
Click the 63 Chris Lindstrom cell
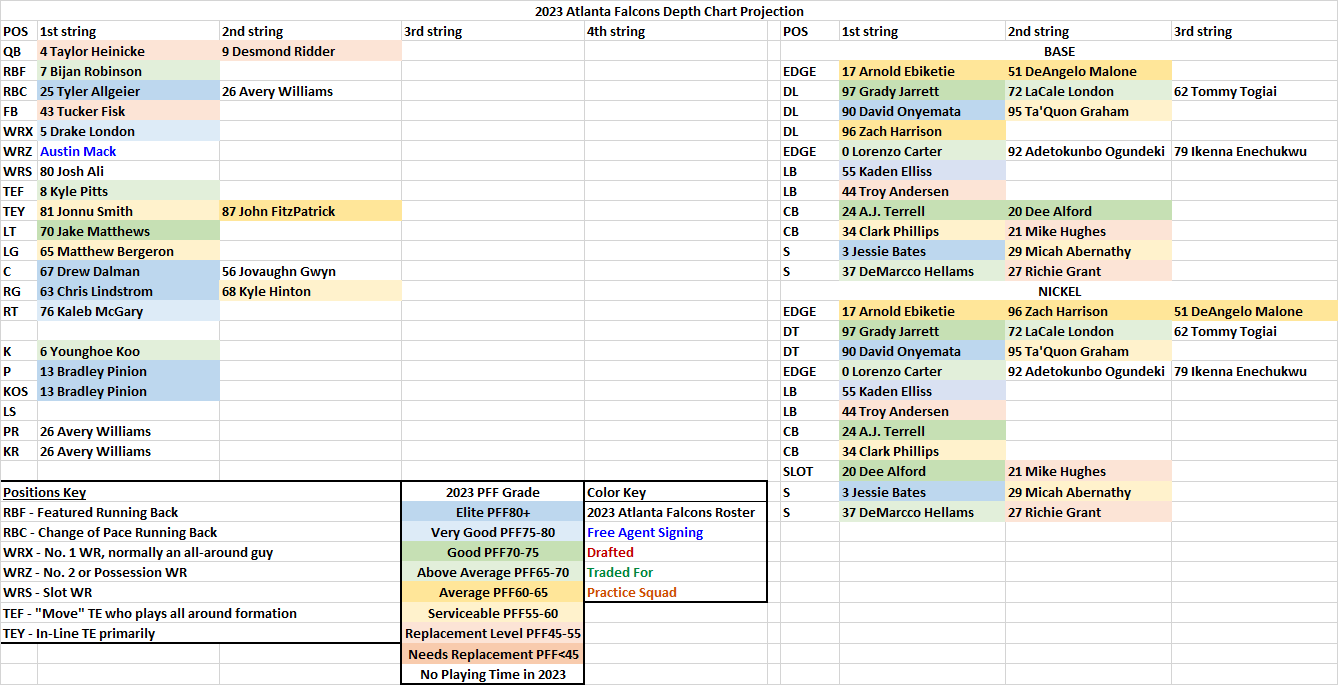[128, 291]
